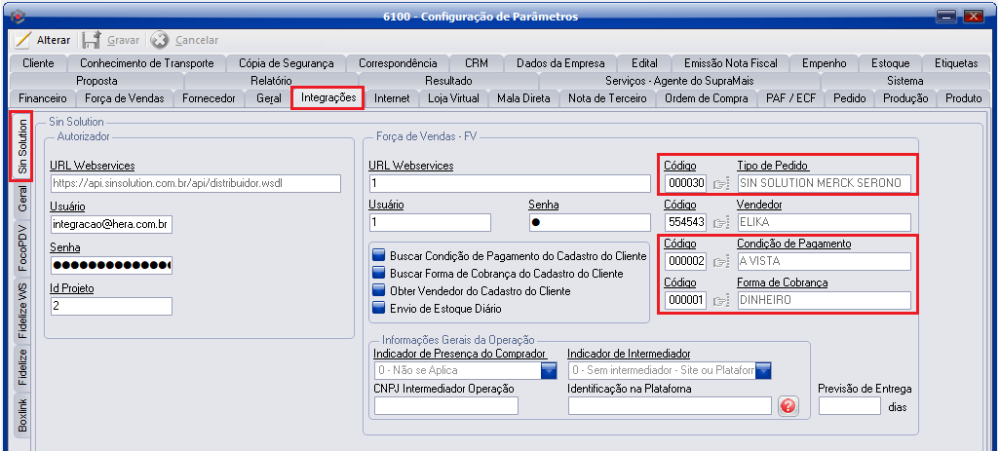Open Indicador de Presença do Comprador dropdown

click(549, 371)
